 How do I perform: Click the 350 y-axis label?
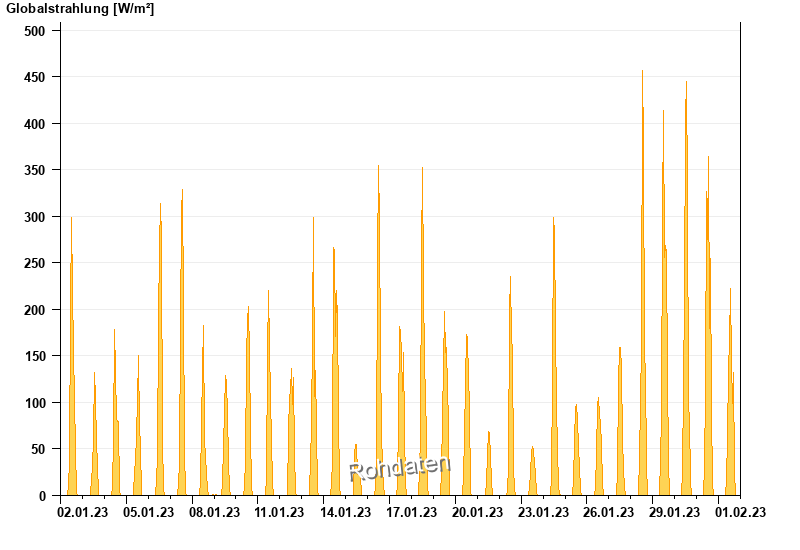[x=35, y=170]
